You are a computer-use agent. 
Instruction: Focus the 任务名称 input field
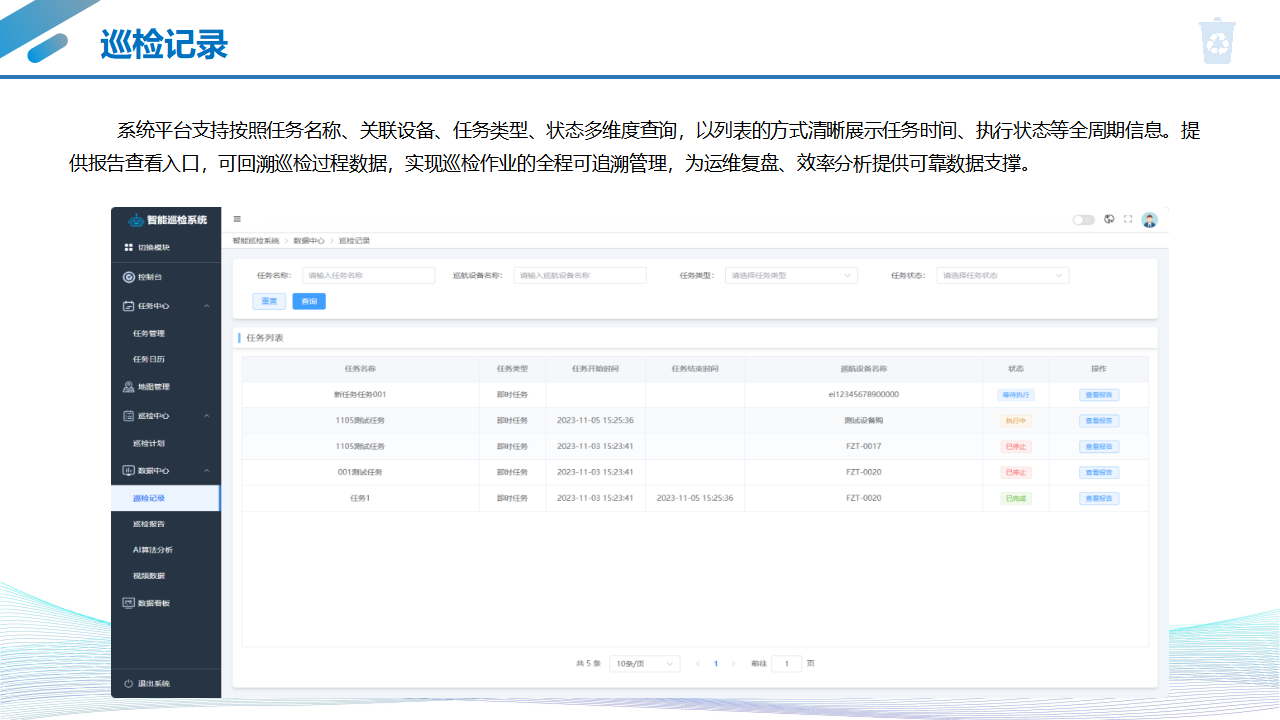click(x=369, y=275)
